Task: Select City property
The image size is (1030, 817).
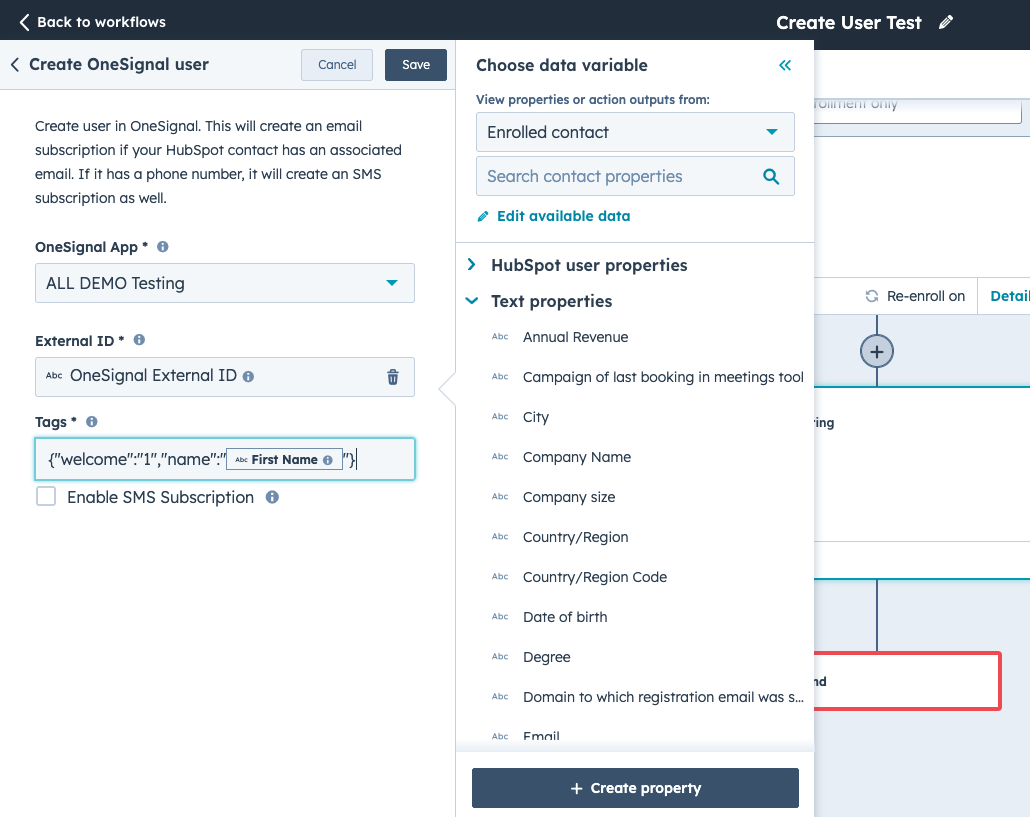Action: 535,417
